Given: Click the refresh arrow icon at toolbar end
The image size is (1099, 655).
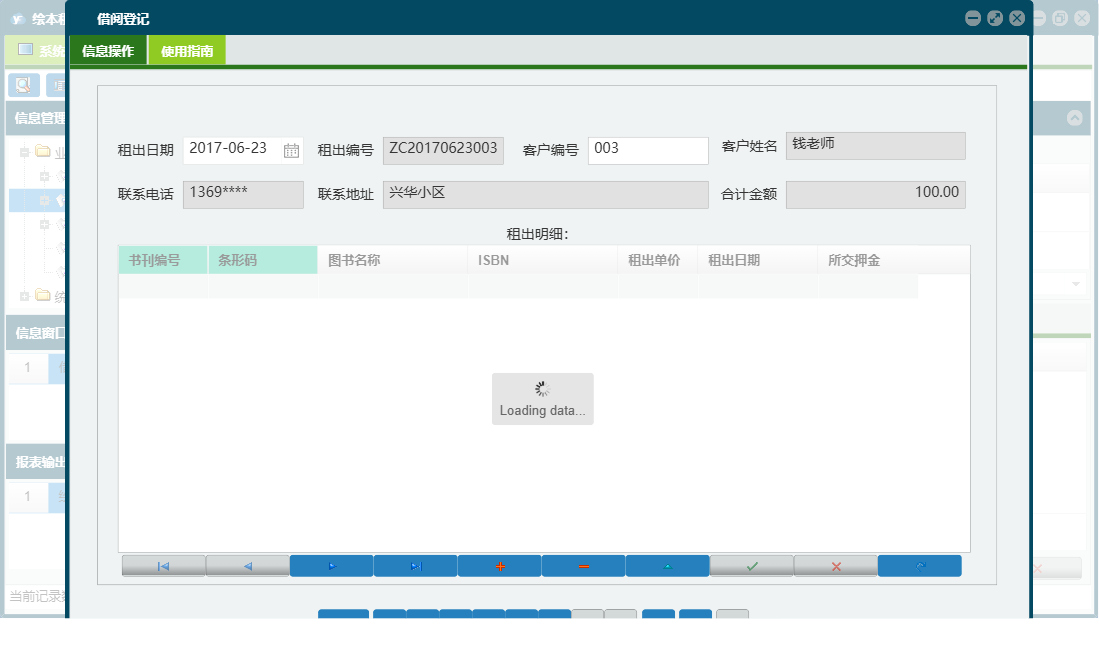Looking at the screenshot, I should click(x=919, y=565).
